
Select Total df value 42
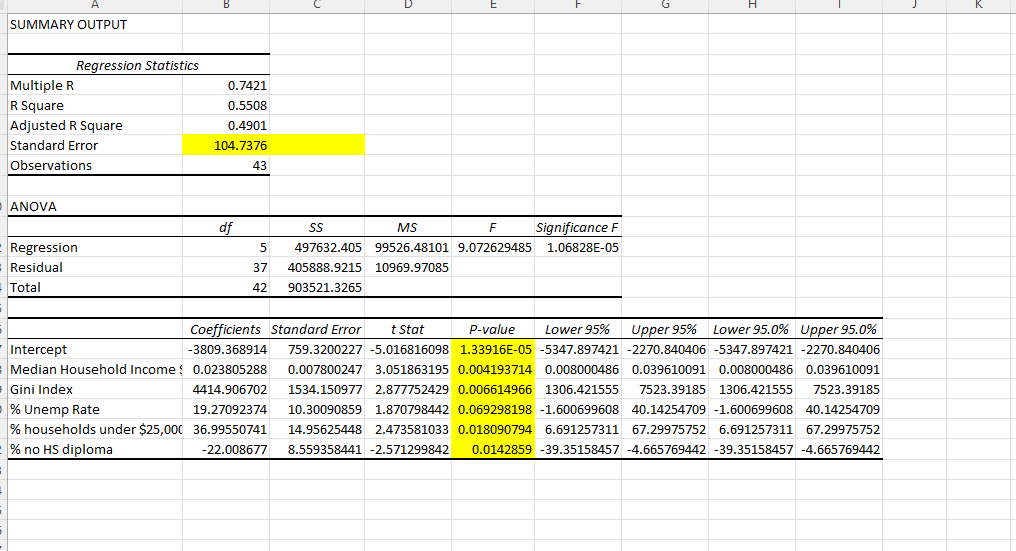(226, 288)
